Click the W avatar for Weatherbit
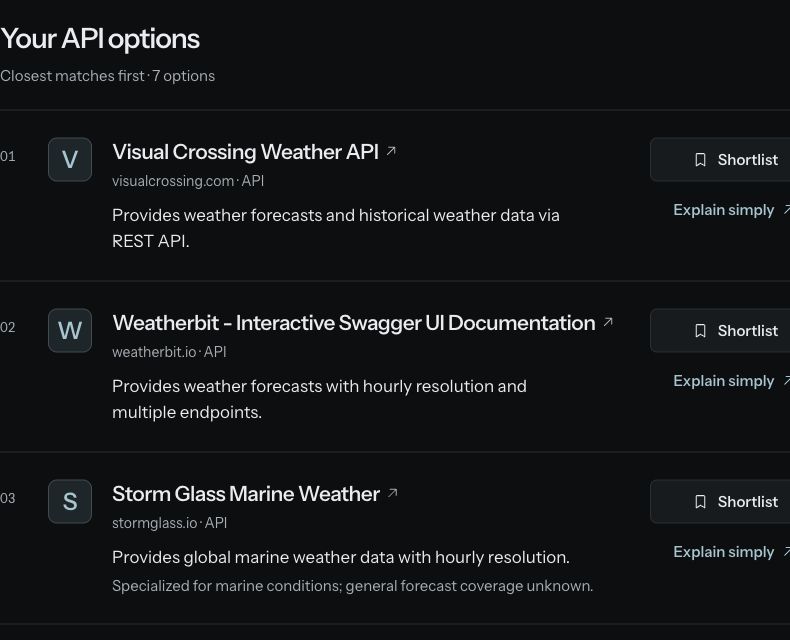Viewport: 790px width, 640px height. [x=70, y=331]
